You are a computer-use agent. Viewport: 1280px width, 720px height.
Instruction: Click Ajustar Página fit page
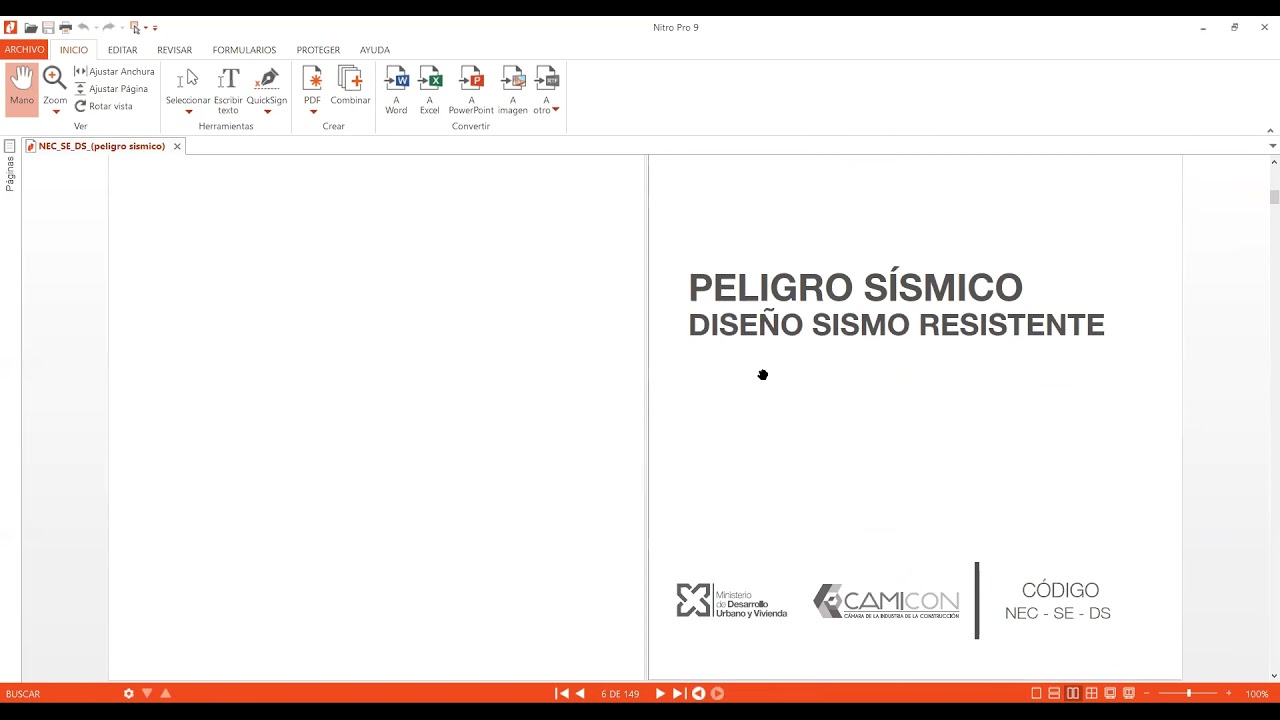[x=111, y=89]
